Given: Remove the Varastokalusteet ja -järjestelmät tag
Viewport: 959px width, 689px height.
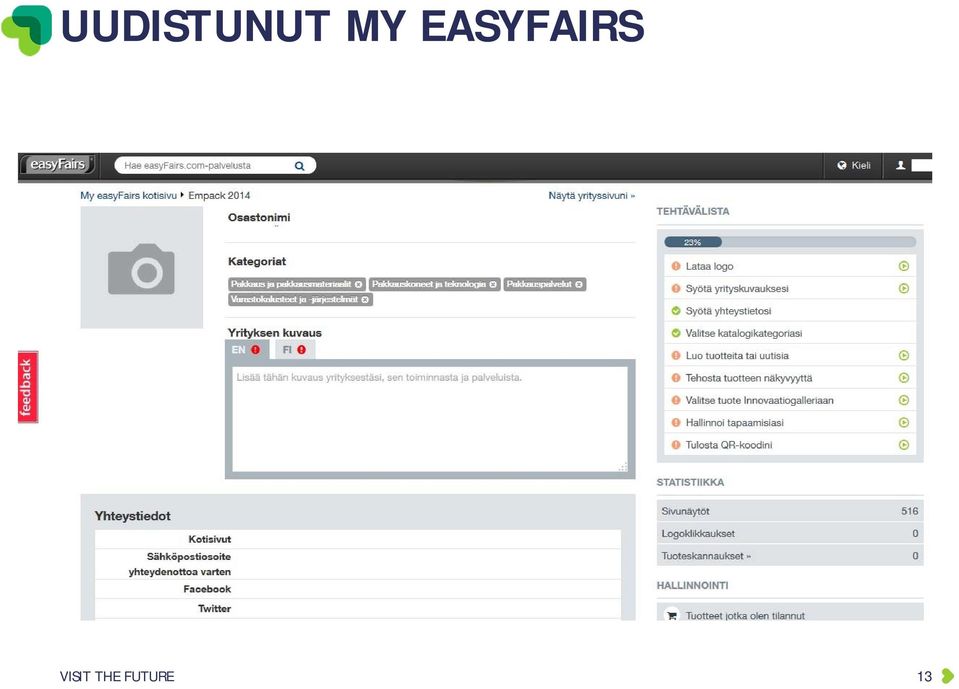Looking at the screenshot, I should pos(365,300).
